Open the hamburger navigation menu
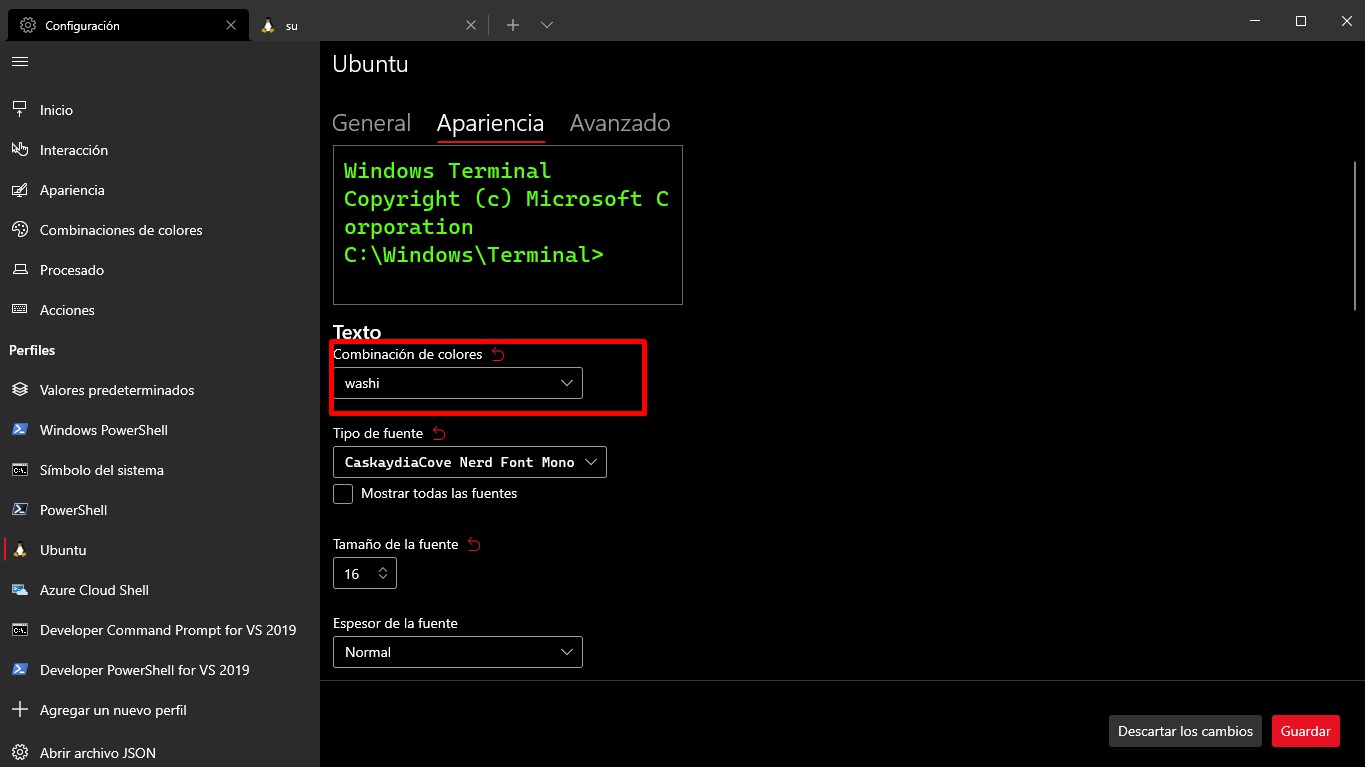This screenshot has width=1365, height=767. pos(20,62)
